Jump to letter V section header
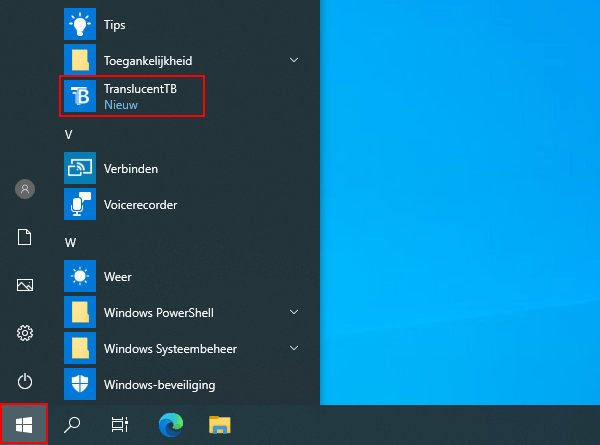 click(x=68, y=135)
